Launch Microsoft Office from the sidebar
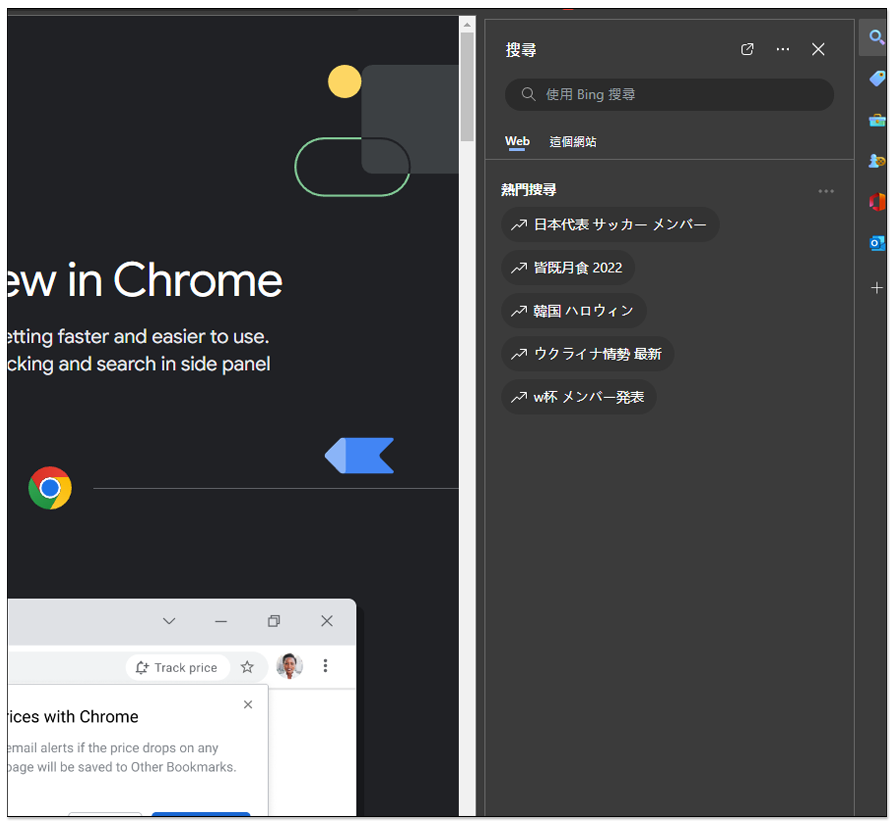The height and width of the screenshot is (826, 894). coord(876,202)
